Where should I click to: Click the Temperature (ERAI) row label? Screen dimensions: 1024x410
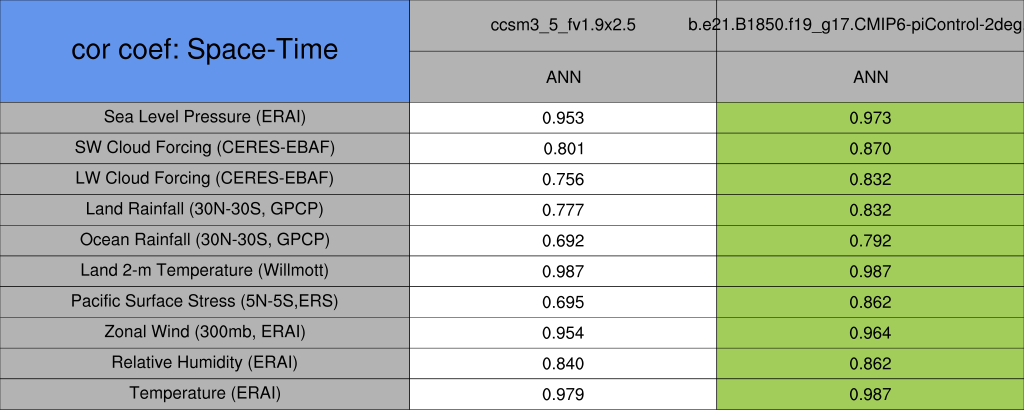tap(204, 394)
